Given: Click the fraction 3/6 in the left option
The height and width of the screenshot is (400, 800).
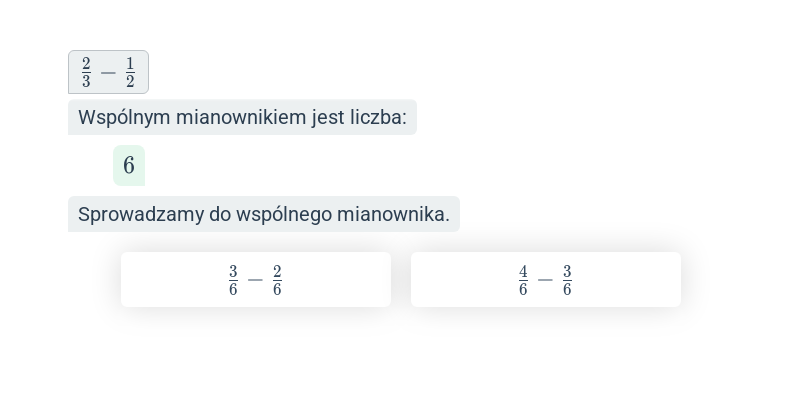Looking at the screenshot, I should tap(233, 280).
